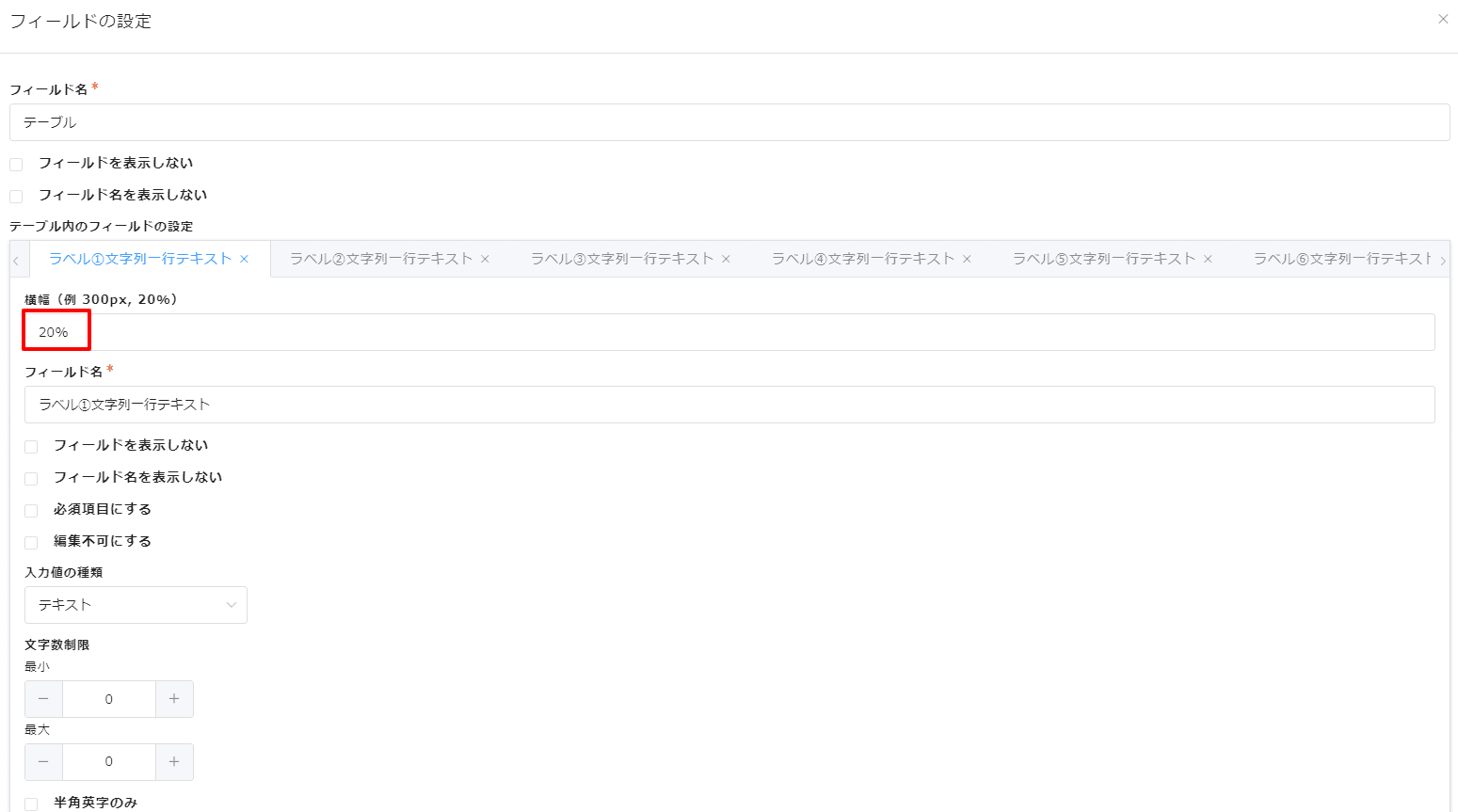This screenshot has width=1458, height=812.
Task: Close the field settings dialog
Action: pos(1442,19)
